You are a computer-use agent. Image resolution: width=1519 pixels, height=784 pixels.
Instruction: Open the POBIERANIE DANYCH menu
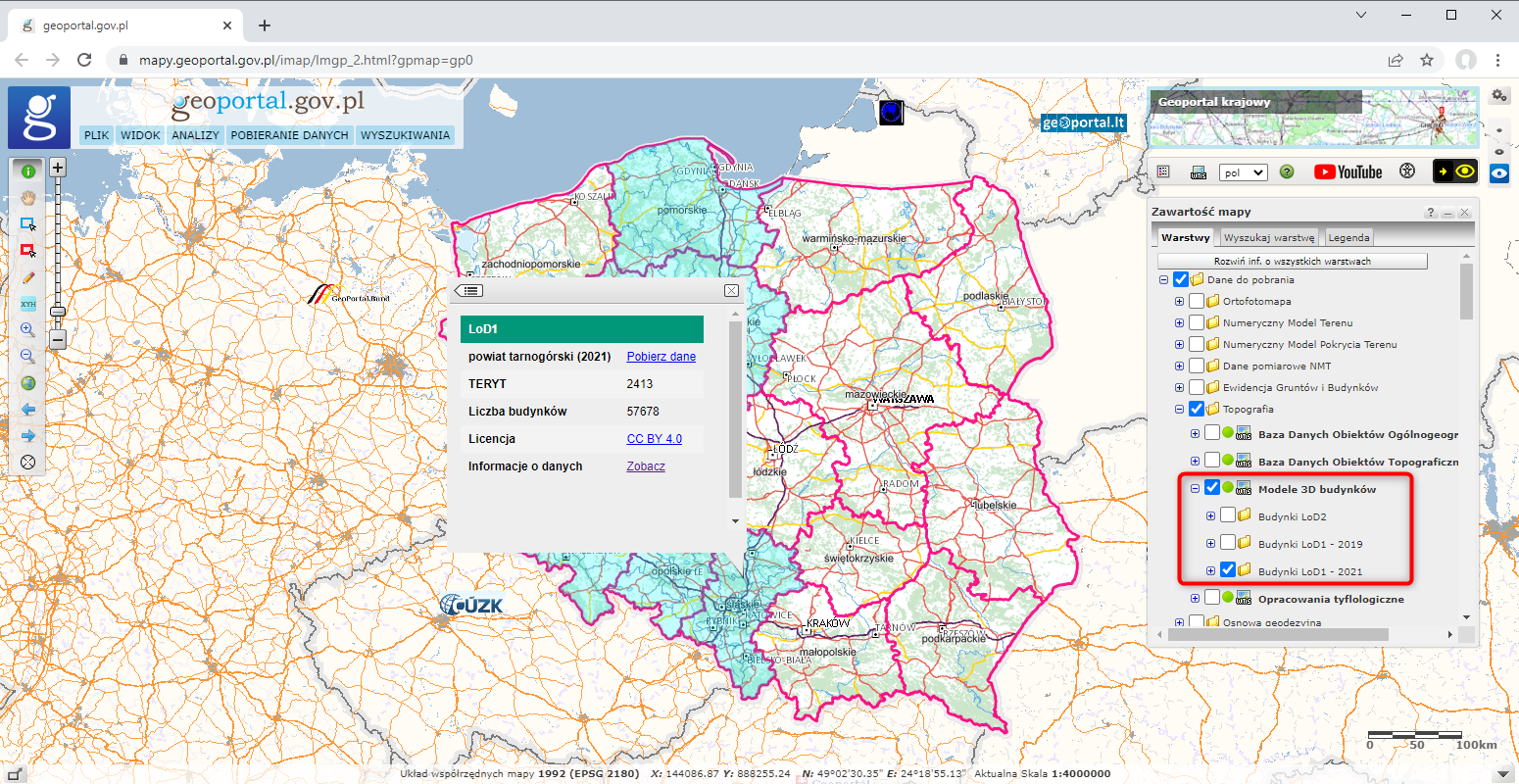click(289, 135)
